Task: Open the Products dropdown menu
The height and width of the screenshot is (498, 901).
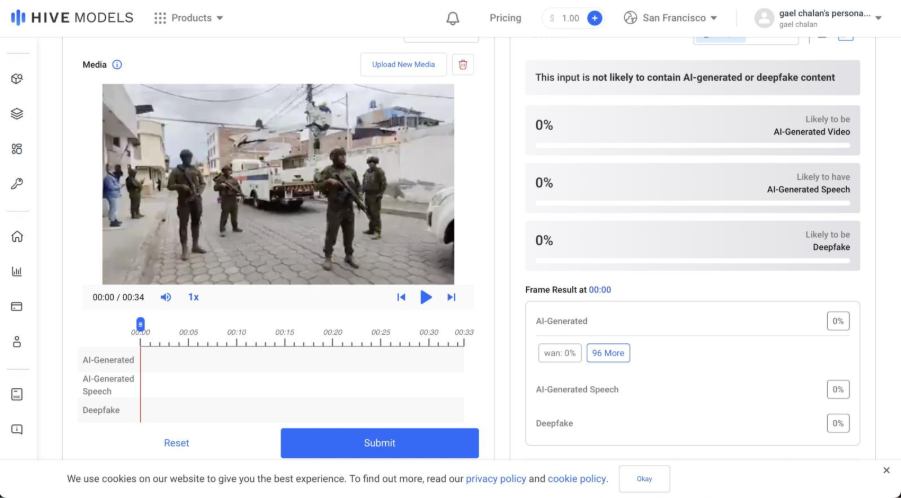Action: [189, 18]
